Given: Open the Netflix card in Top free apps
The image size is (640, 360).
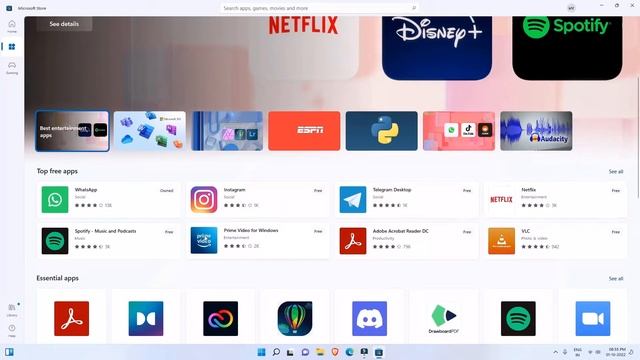Looking at the screenshot, I should pyautogui.click(x=555, y=200).
